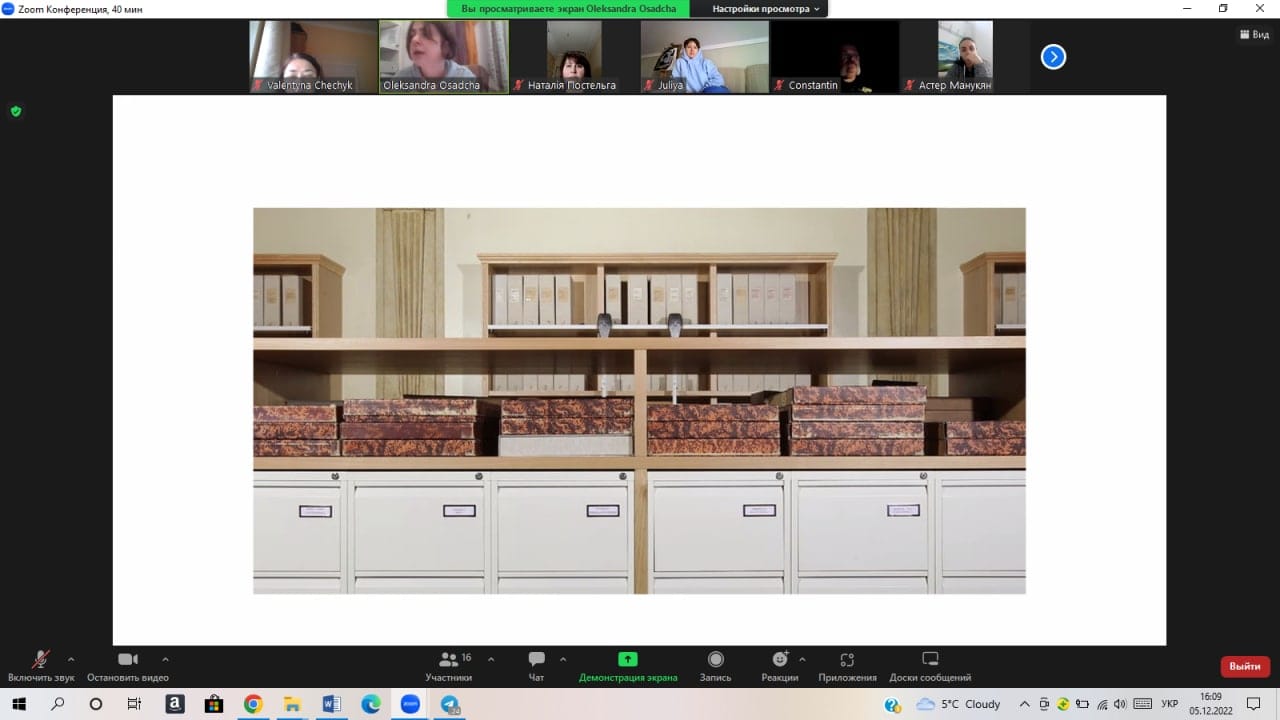Open the touch keyboard tray icon
Image resolution: width=1280 pixels, height=720 pixels.
pyautogui.click(x=1142, y=704)
